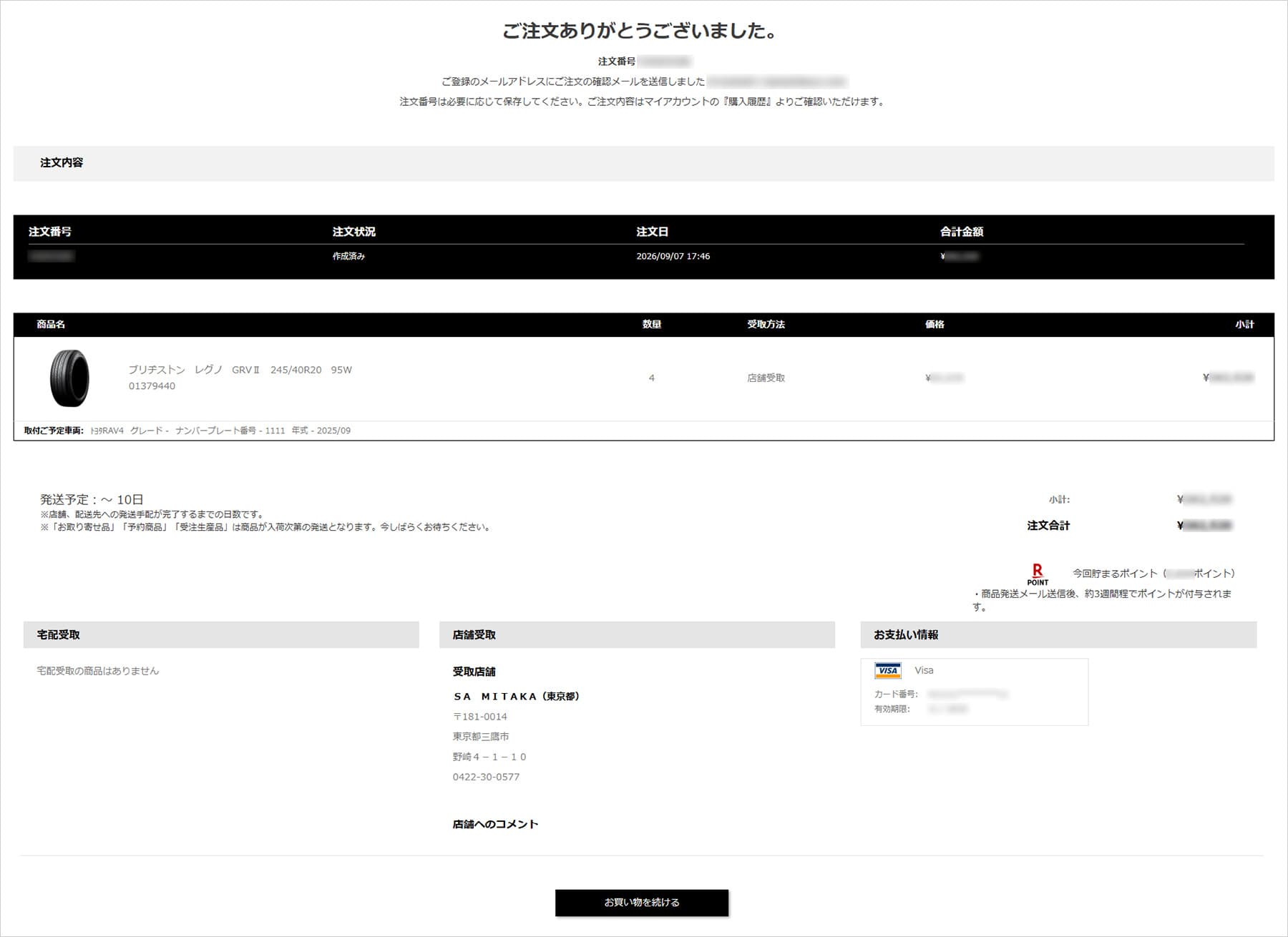
Task: Click the quantity value 4
Action: tap(651, 378)
